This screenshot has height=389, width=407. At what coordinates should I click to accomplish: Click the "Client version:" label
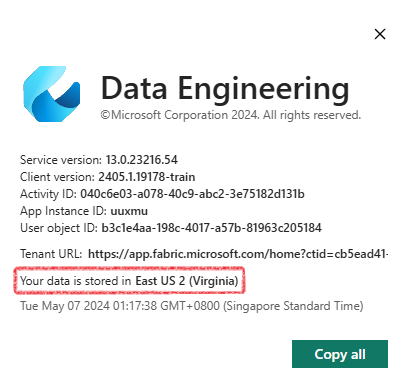(x=57, y=177)
